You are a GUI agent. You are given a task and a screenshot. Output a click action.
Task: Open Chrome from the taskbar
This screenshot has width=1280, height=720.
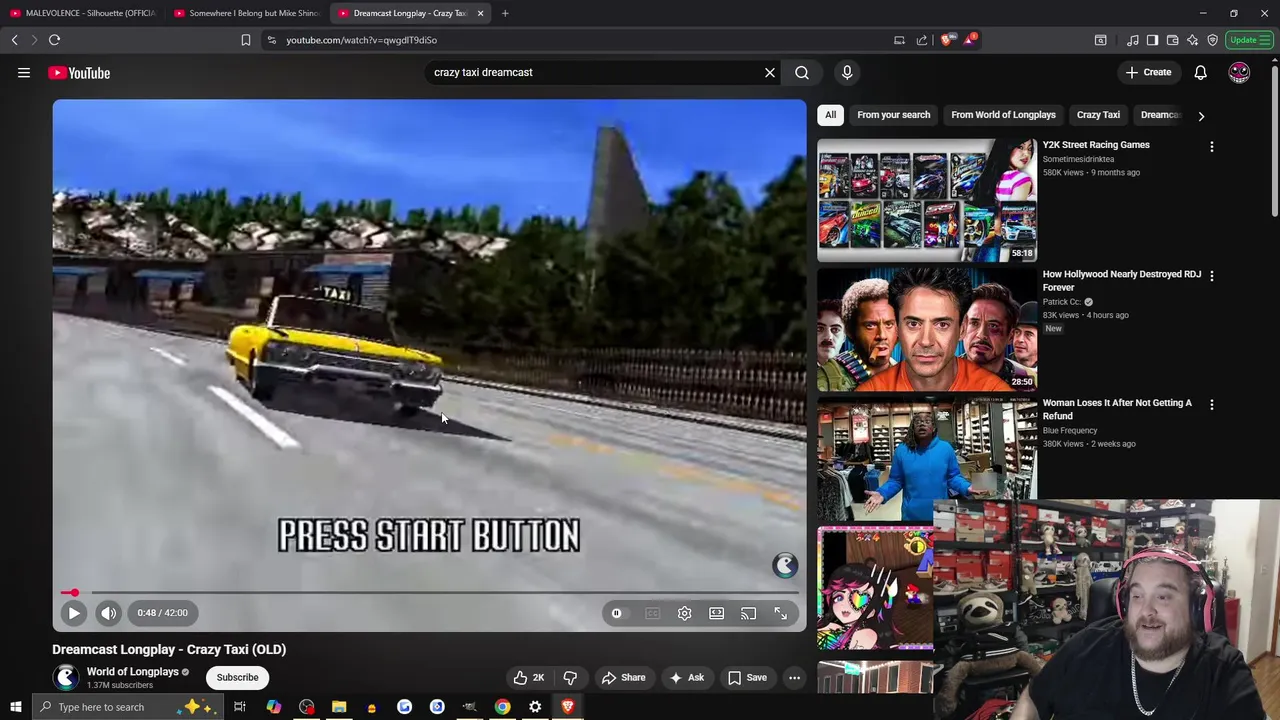pyautogui.click(x=502, y=707)
